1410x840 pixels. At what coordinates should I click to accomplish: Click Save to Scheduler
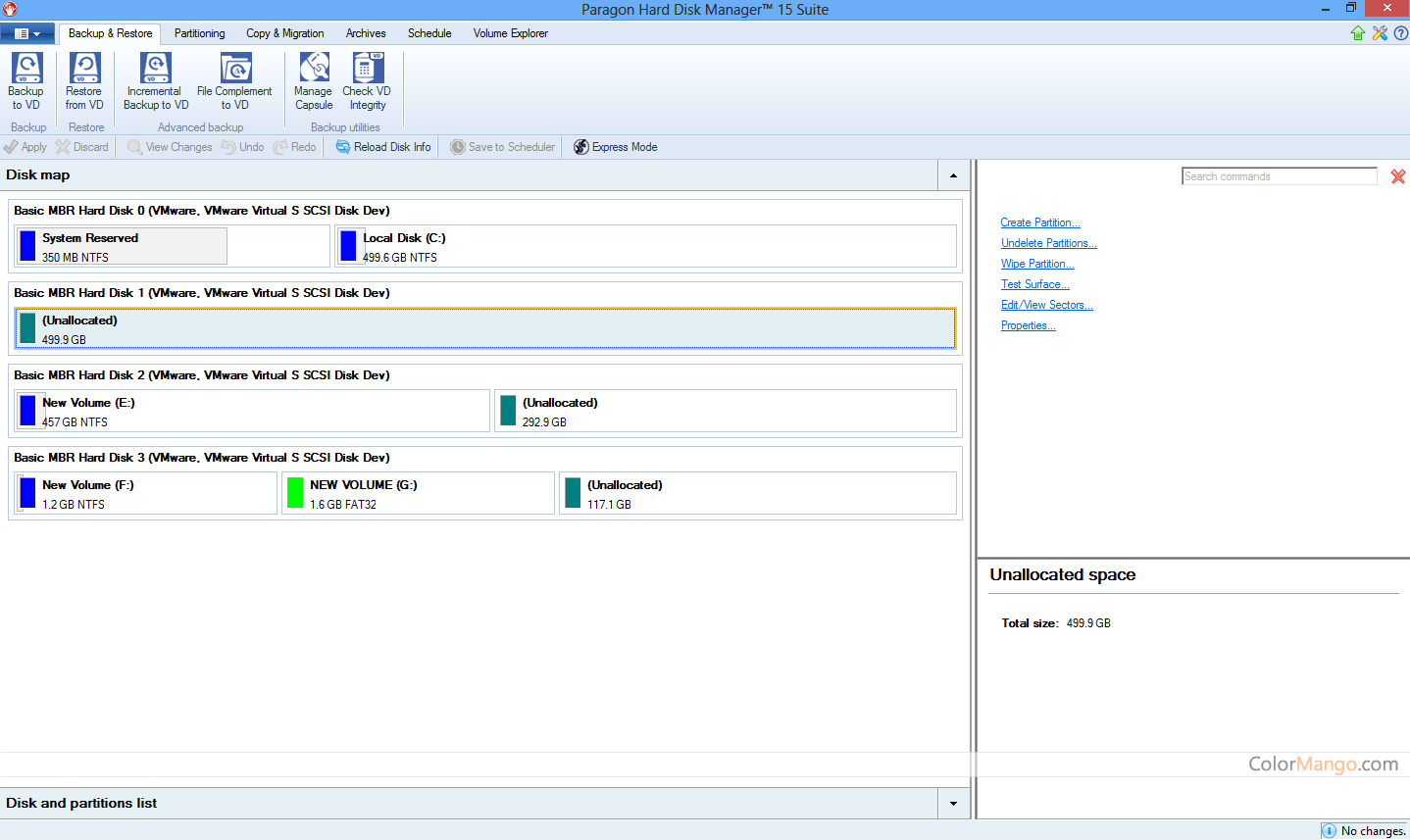(503, 147)
